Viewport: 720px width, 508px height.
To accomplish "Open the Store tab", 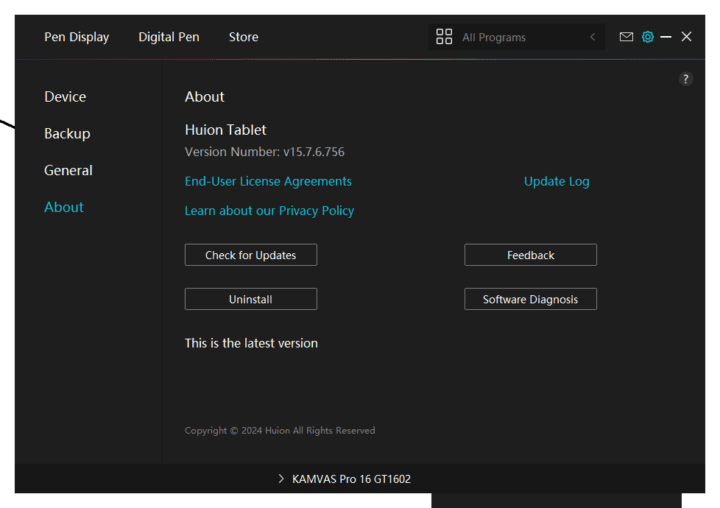I will pyautogui.click(x=243, y=37).
